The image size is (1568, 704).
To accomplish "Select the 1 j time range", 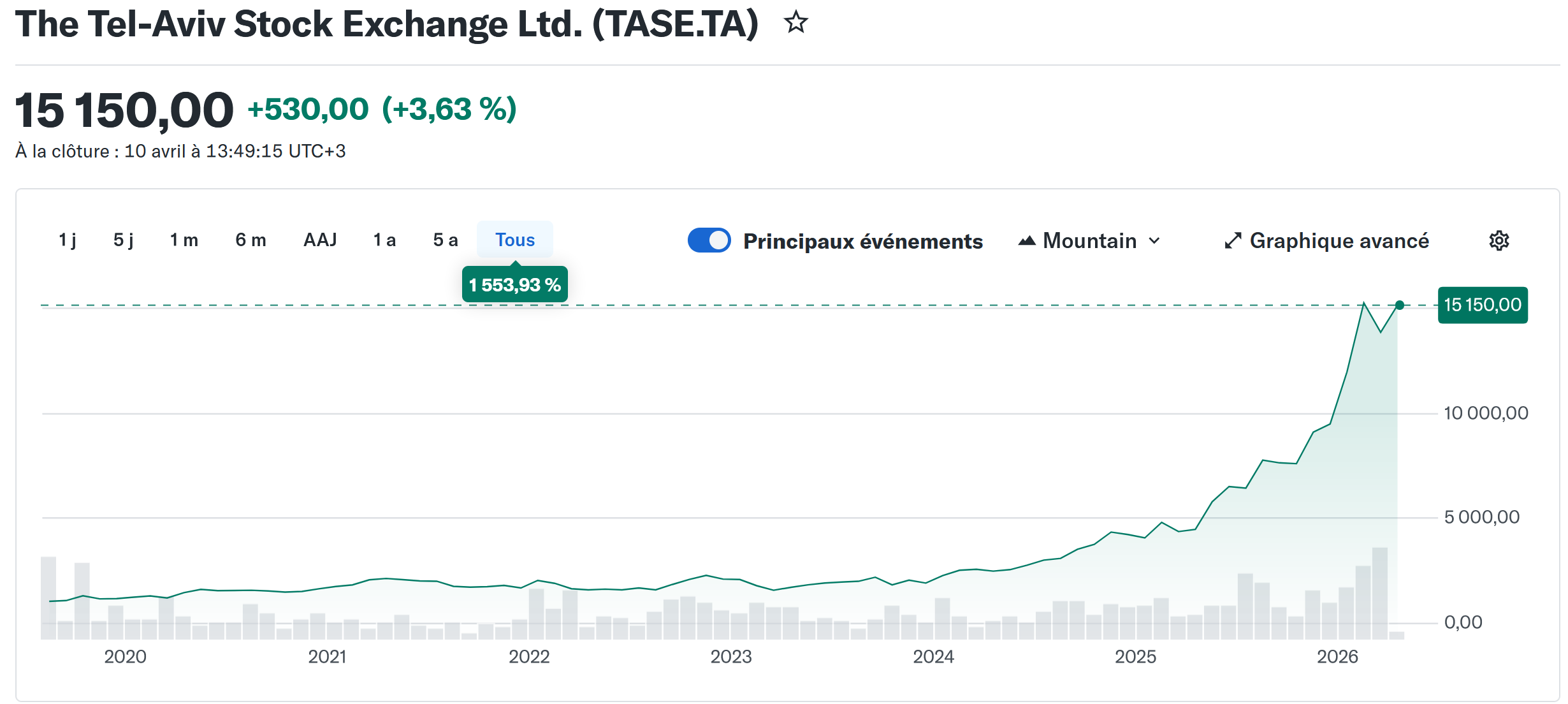I will [x=68, y=240].
